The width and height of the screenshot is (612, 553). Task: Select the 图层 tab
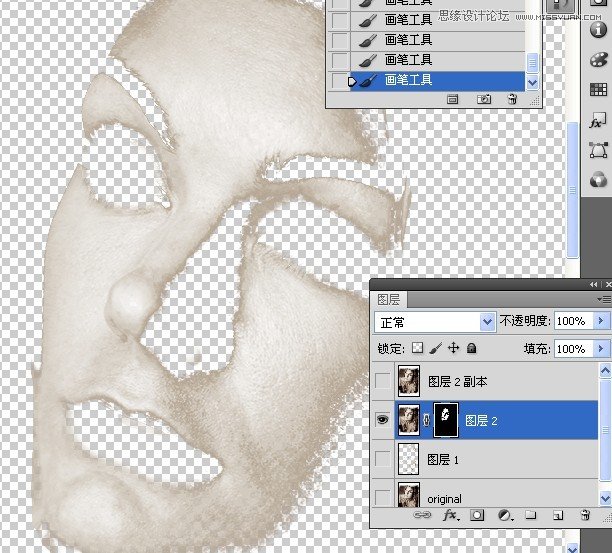(388, 299)
